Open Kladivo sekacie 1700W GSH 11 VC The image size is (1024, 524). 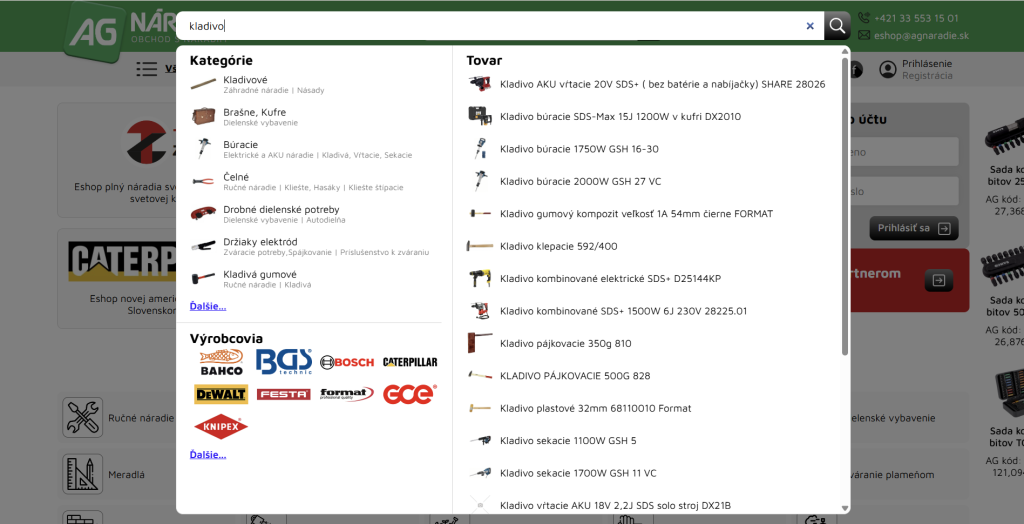click(x=579, y=473)
